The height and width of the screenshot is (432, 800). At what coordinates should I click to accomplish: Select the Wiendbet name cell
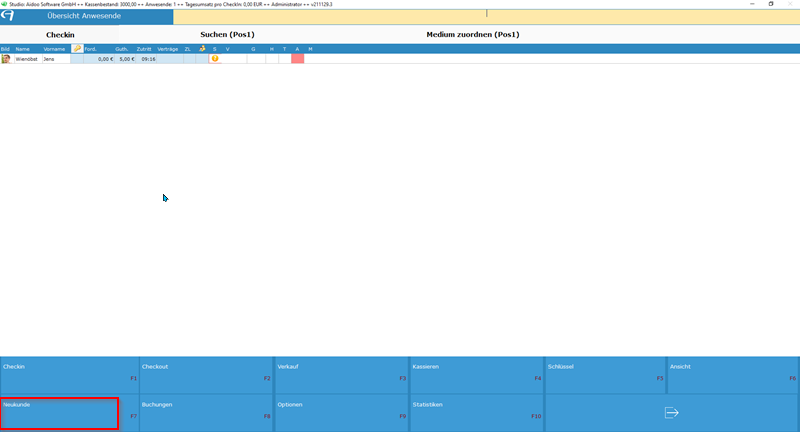click(28, 59)
